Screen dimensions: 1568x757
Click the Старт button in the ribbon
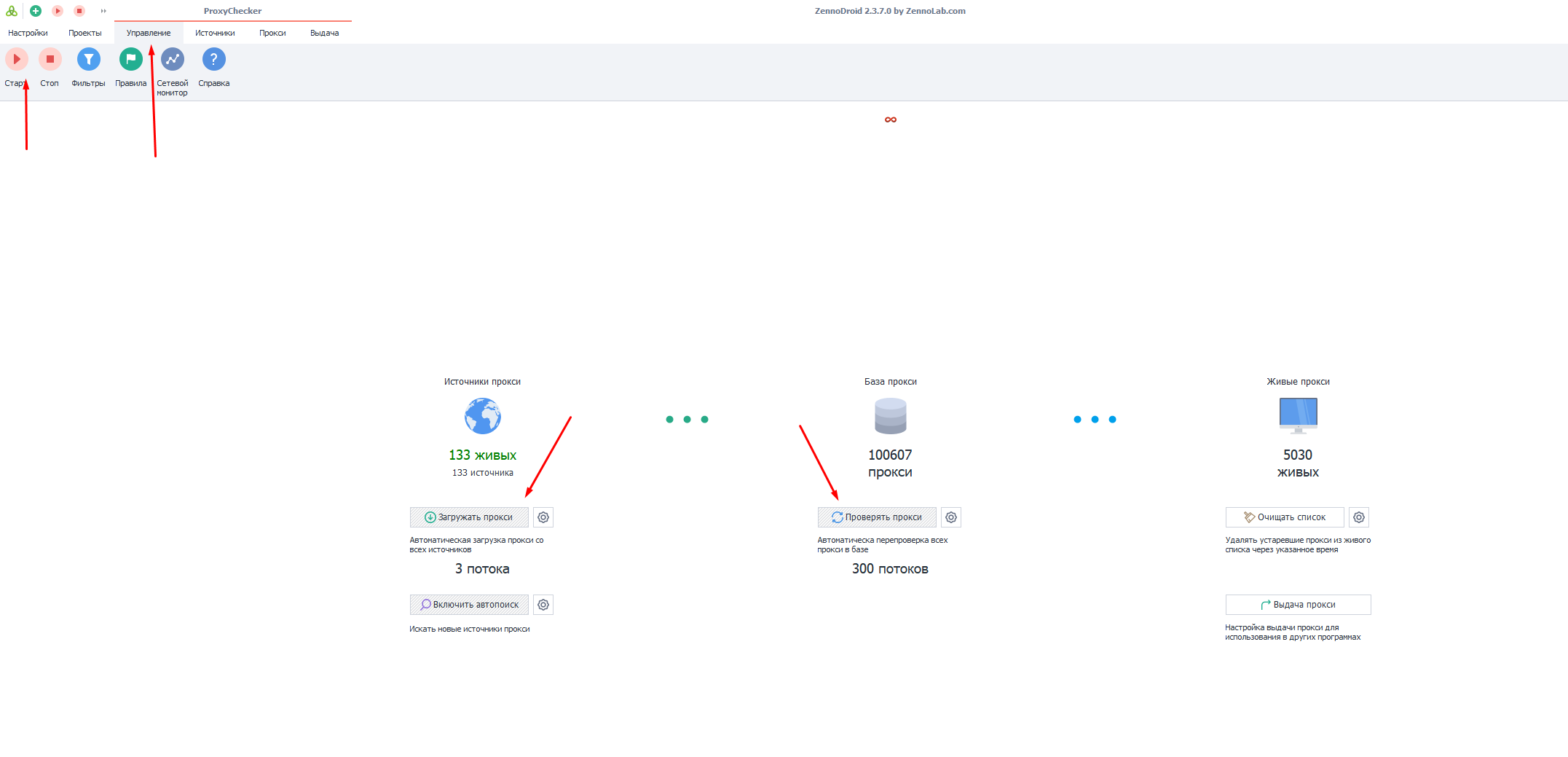pos(16,60)
